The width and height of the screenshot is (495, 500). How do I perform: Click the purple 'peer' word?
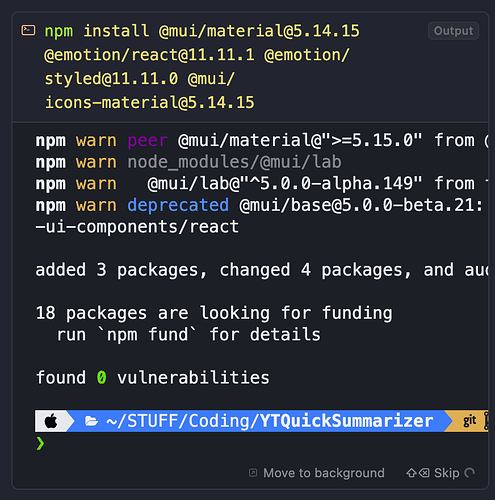click(x=148, y=140)
